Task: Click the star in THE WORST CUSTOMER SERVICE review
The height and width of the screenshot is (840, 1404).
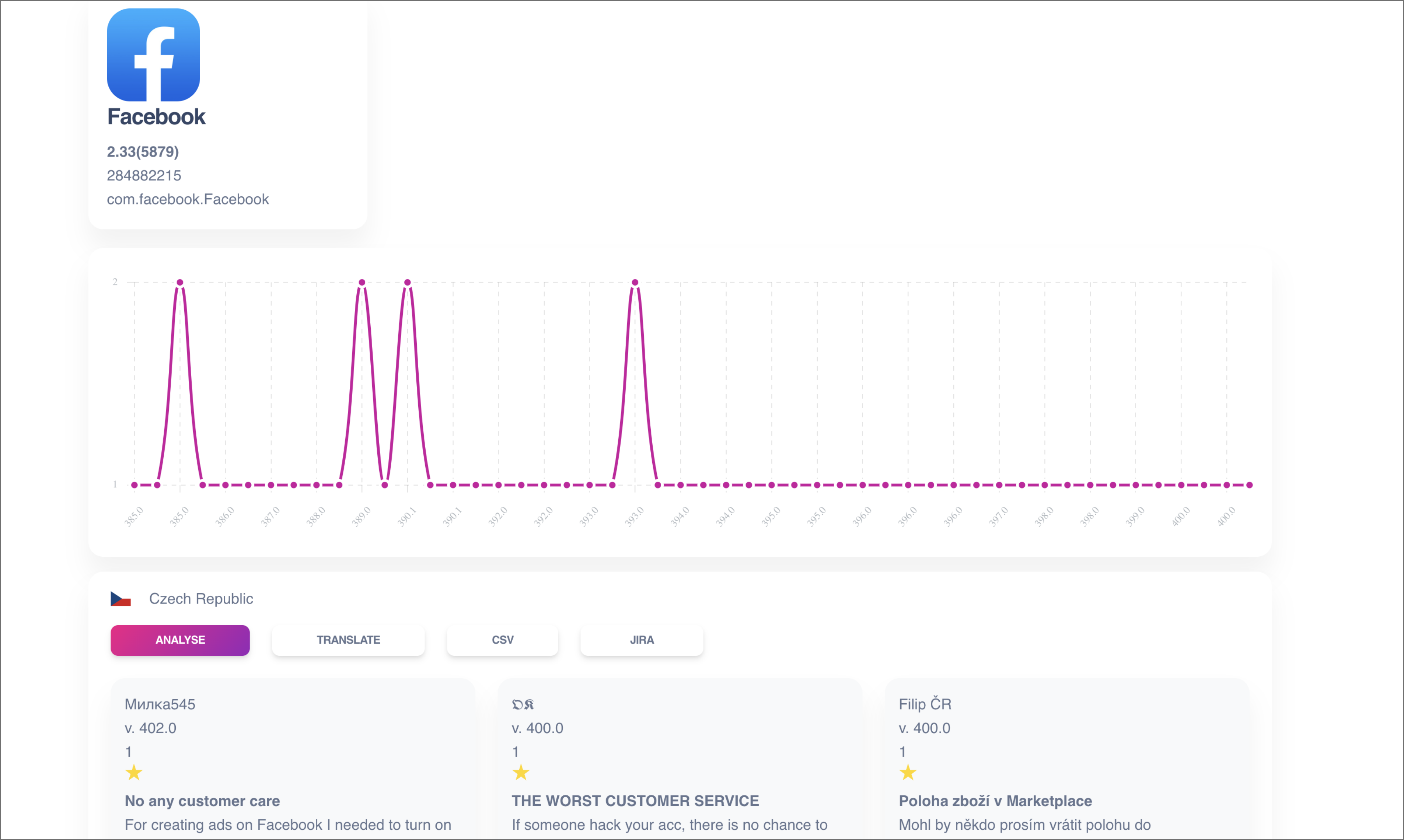Action: click(x=521, y=773)
